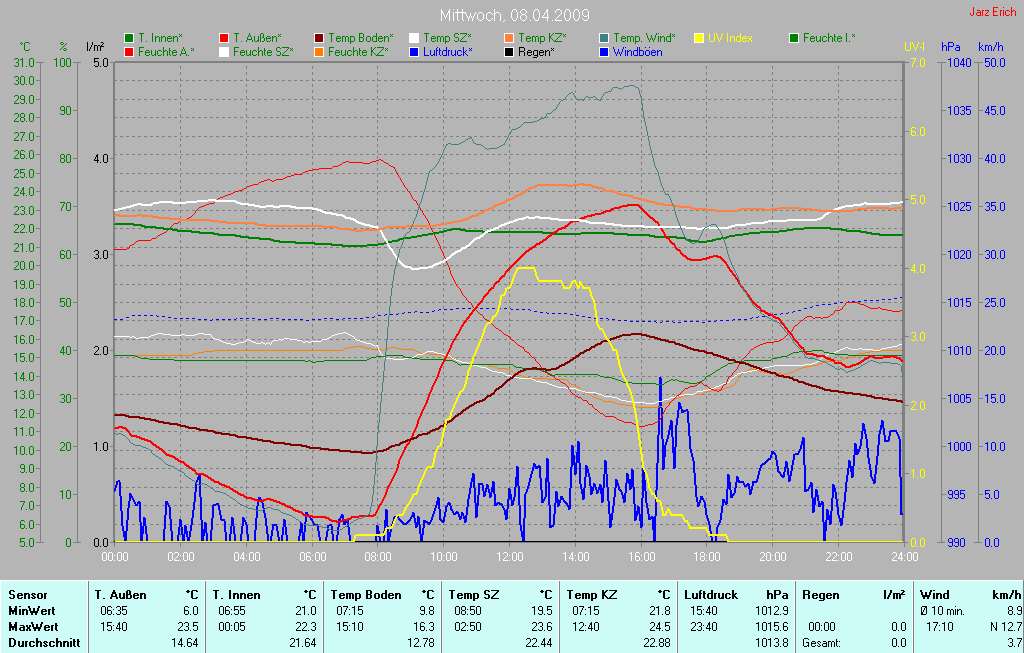The height and width of the screenshot is (653, 1024).
Task: Click the blue Luftdruck legend marker
Action: [414, 51]
